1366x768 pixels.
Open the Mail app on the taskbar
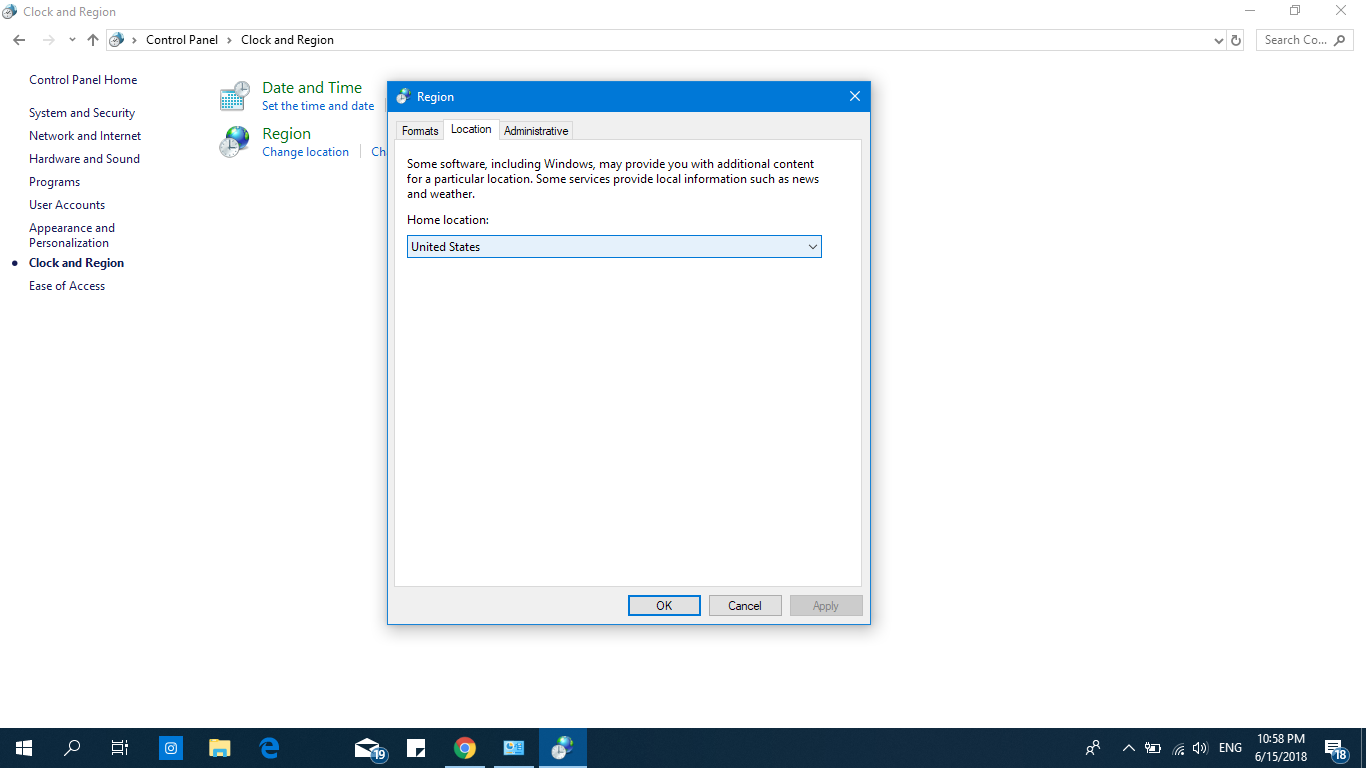point(370,748)
